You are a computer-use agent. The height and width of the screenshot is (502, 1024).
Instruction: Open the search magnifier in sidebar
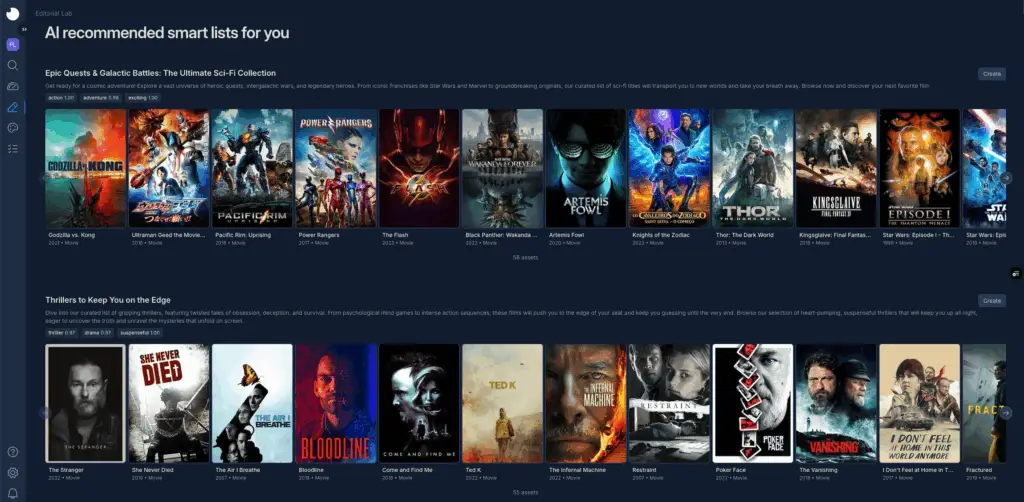(12, 65)
